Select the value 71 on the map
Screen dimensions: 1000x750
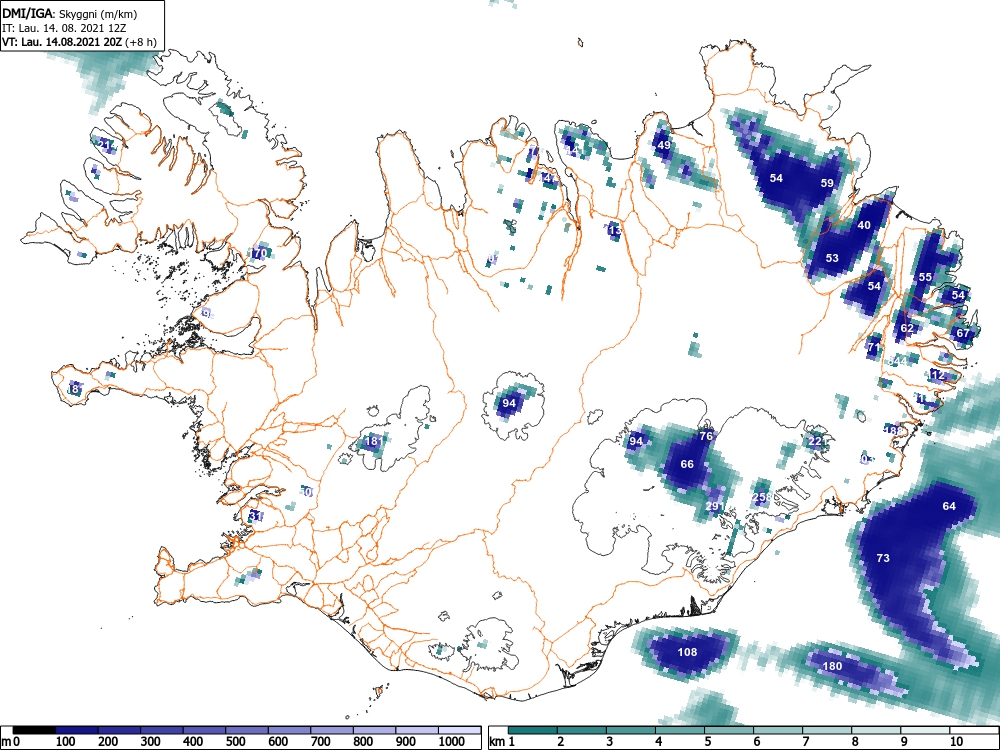pos(874,348)
